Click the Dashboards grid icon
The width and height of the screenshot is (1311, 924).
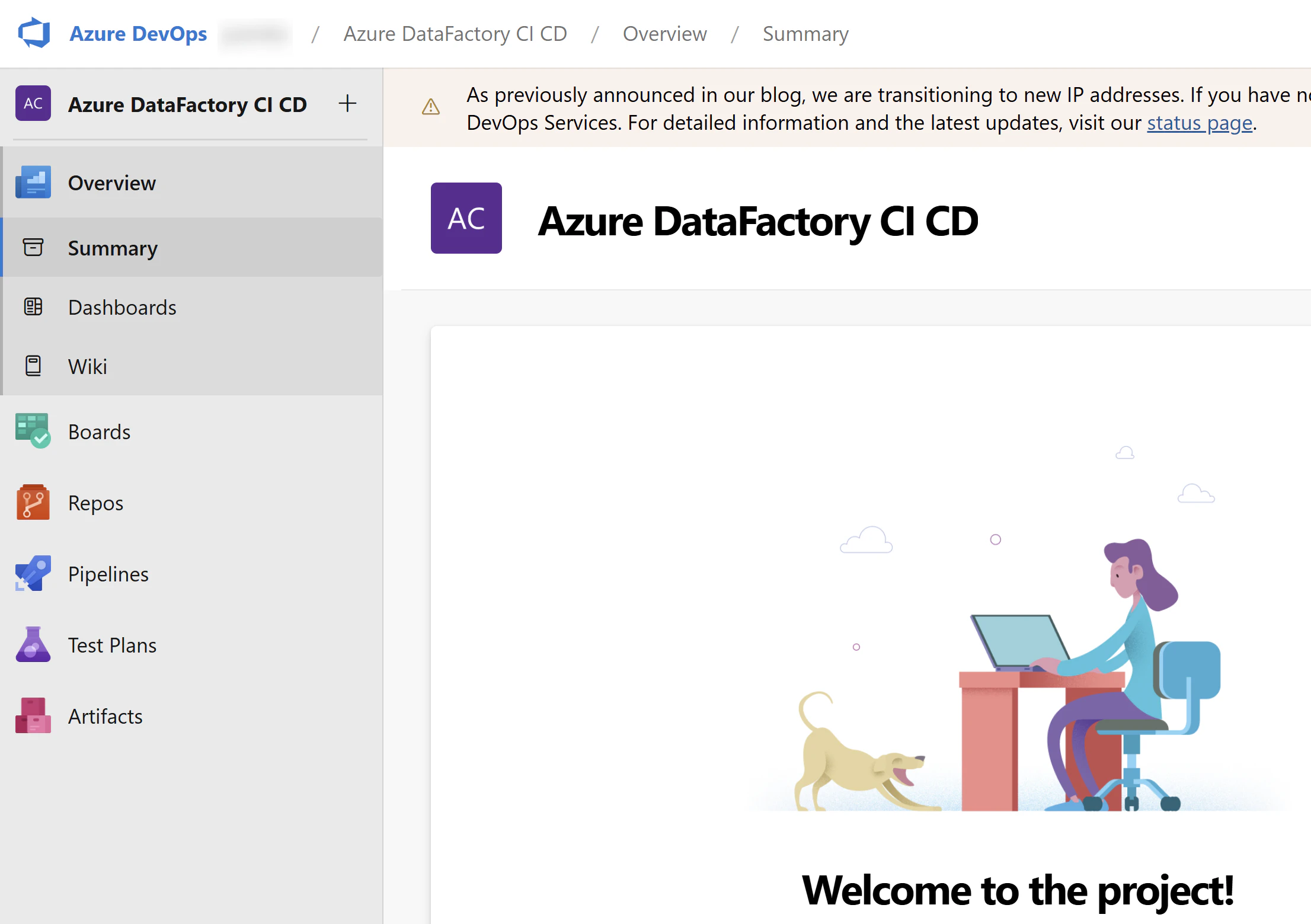[33, 306]
